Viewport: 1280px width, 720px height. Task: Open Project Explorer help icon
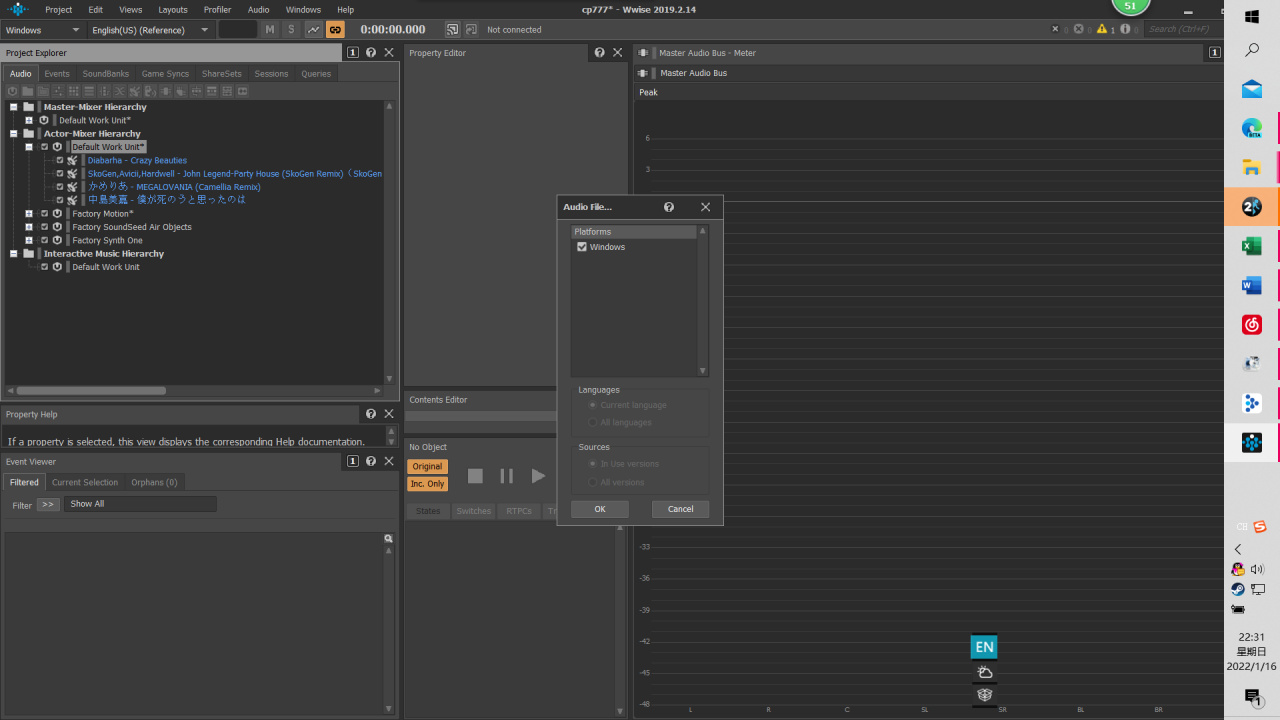(371, 53)
